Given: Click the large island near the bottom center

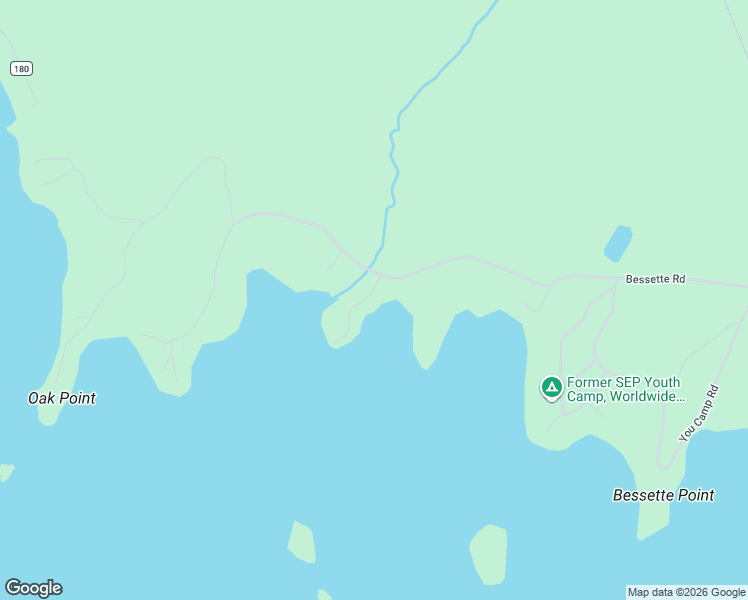Looking at the screenshot, I should pyautogui.click(x=488, y=555).
